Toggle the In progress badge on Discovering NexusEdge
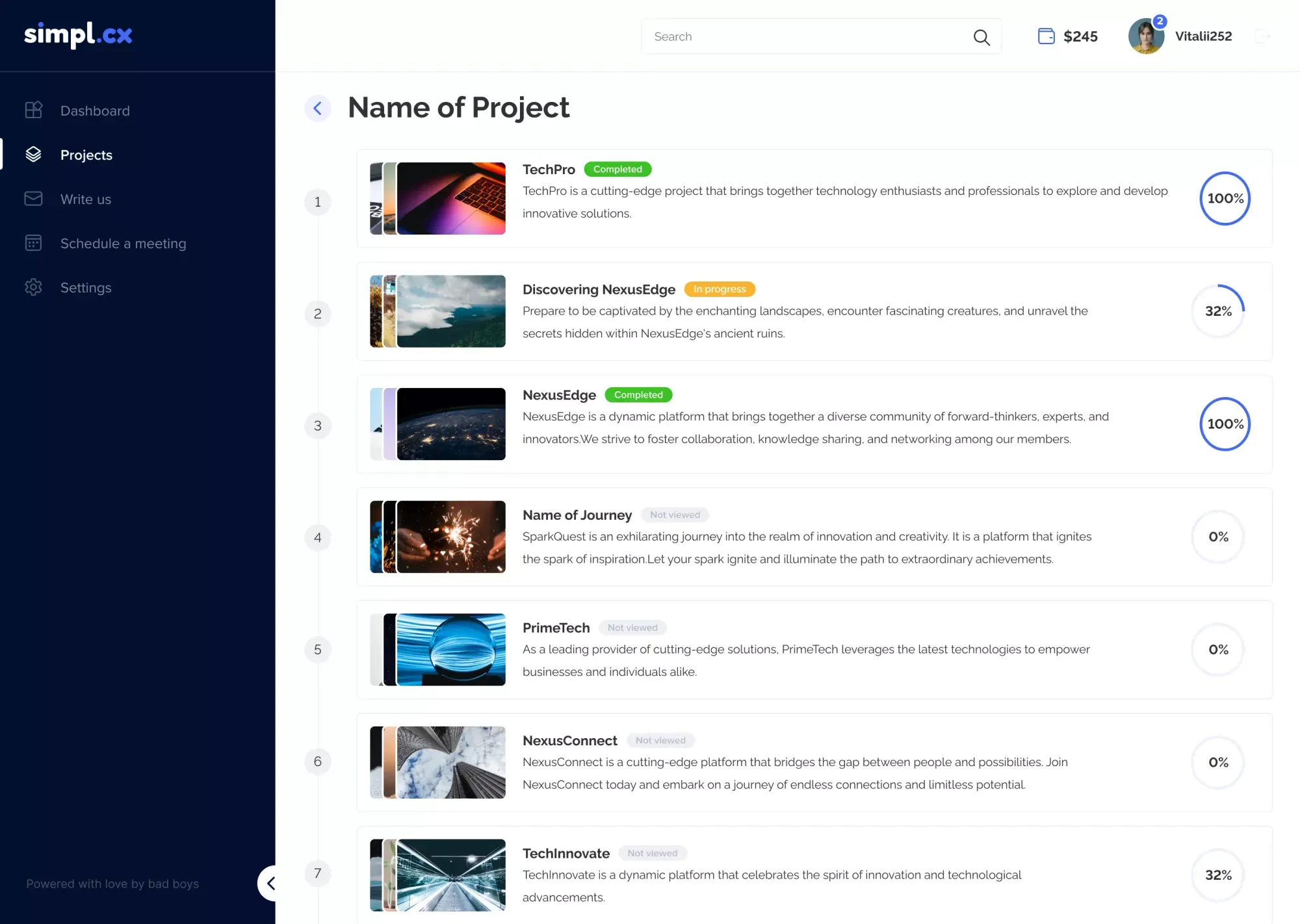The width and height of the screenshot is (1300, 924). 719,289
